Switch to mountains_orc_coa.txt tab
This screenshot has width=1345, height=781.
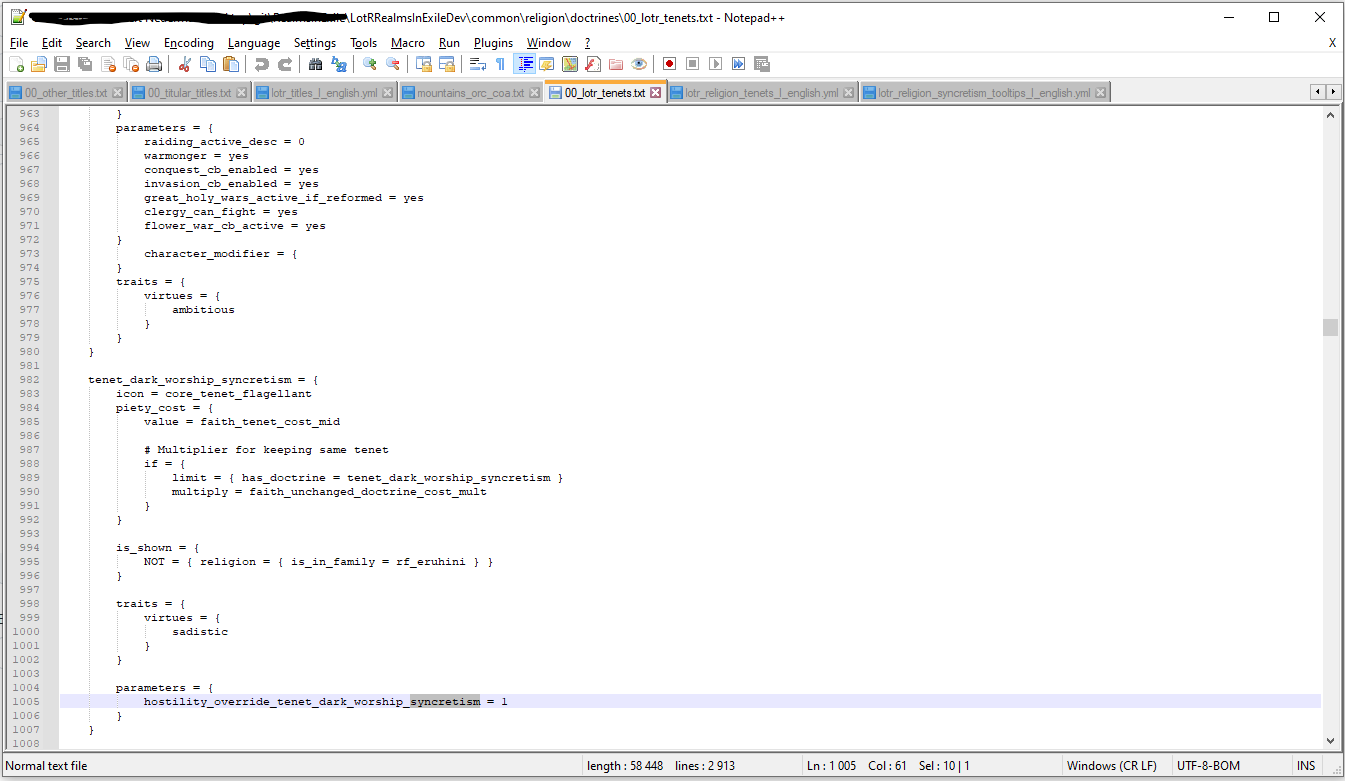click(x=472, y=93)
